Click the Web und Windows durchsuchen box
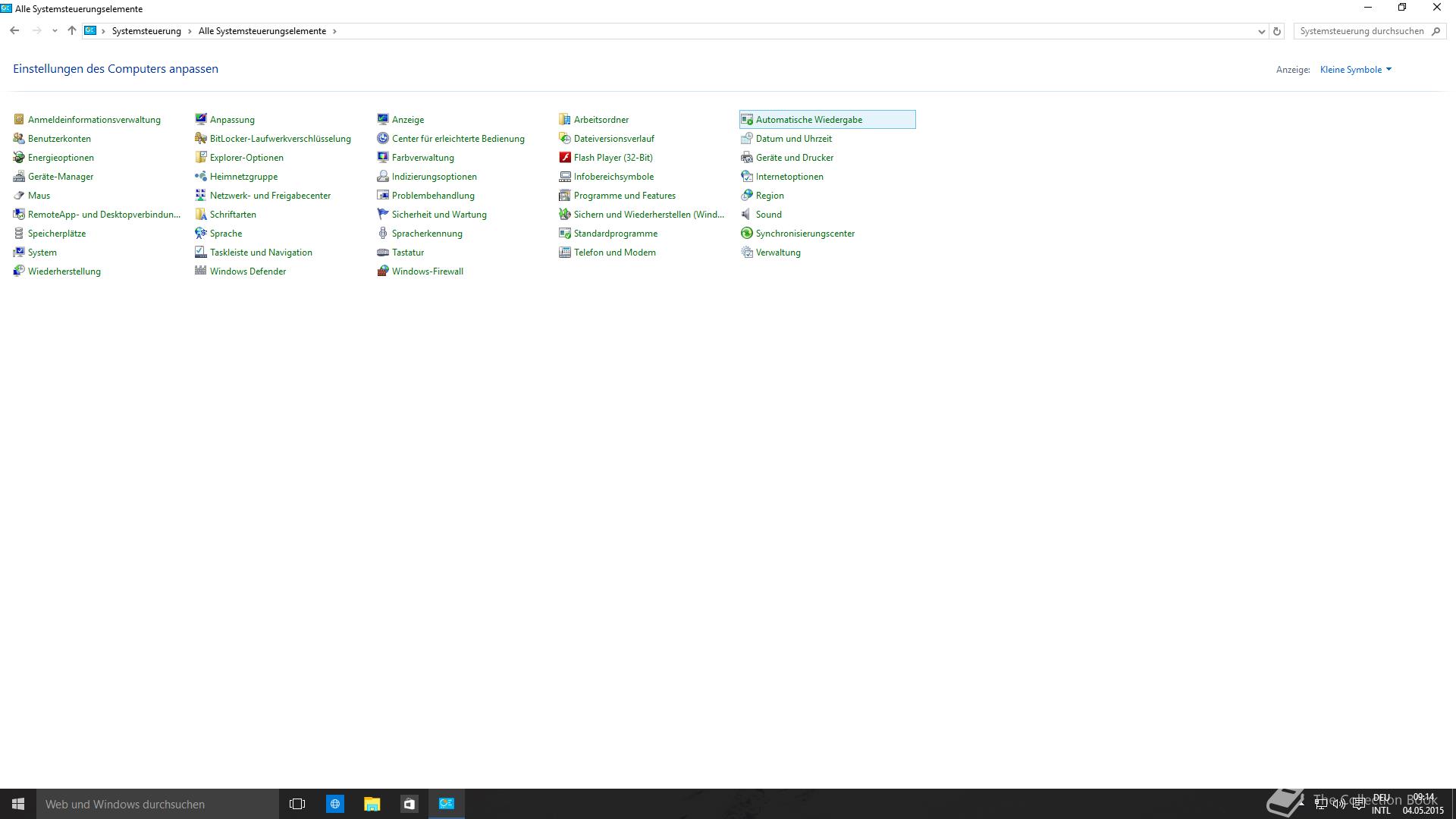Viewport: 1456px width, 819px height. pos(158,804)
